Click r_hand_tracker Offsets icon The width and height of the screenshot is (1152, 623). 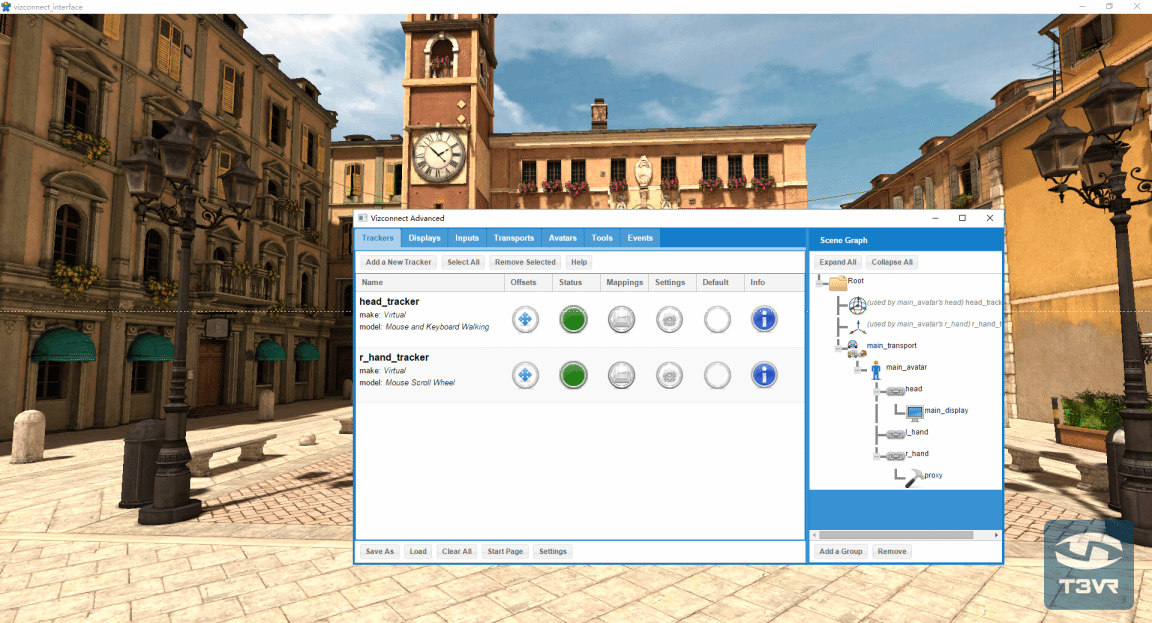[526, 375]
